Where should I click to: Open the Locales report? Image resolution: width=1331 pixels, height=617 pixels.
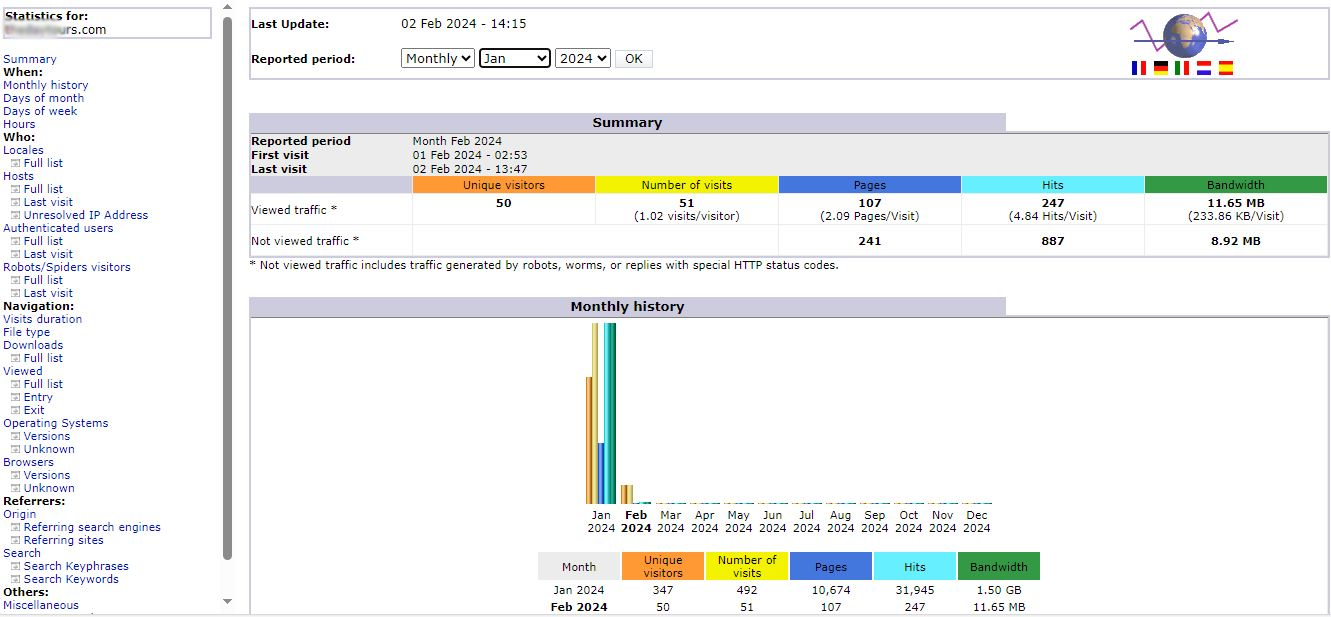coord(24,150)
